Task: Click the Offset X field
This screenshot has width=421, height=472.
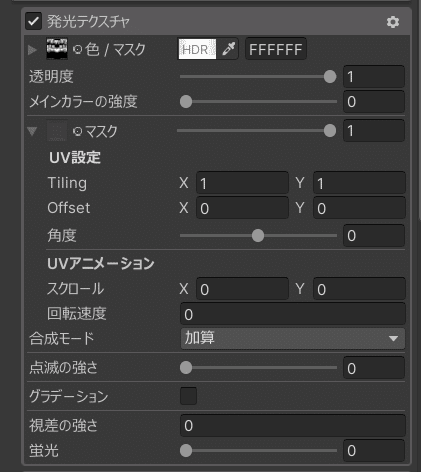Action: coord(242,208)
